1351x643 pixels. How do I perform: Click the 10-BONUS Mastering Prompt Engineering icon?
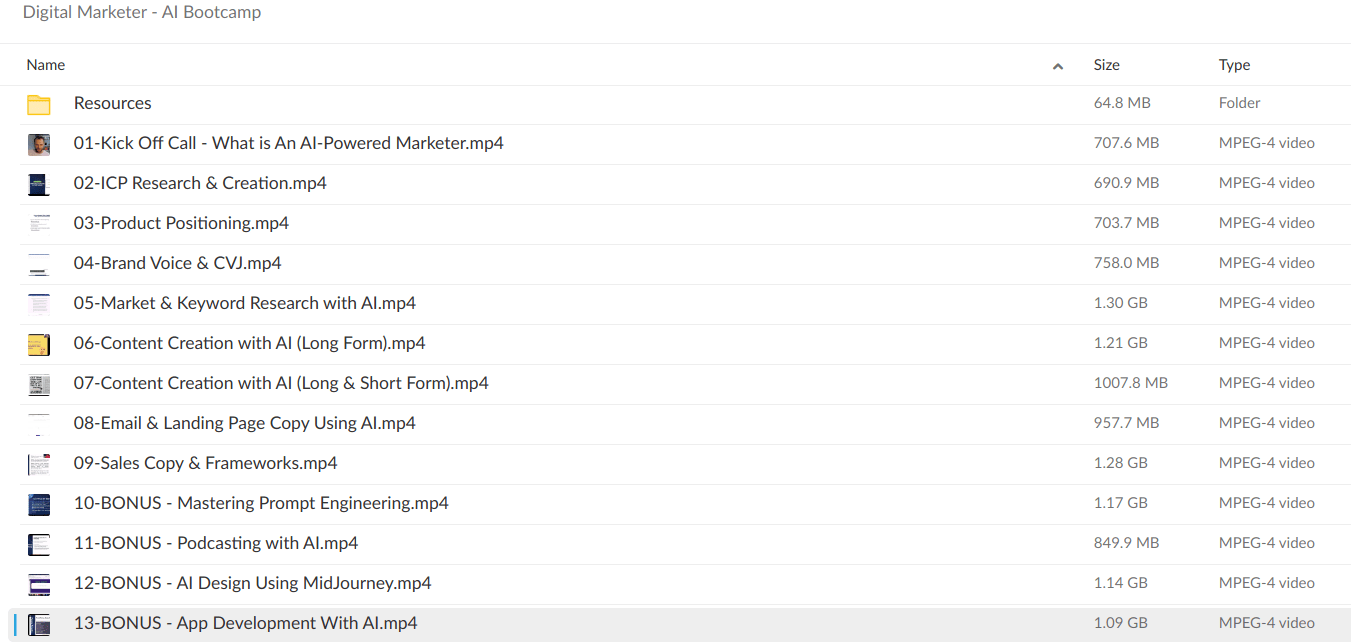click(x=39, y=504)
